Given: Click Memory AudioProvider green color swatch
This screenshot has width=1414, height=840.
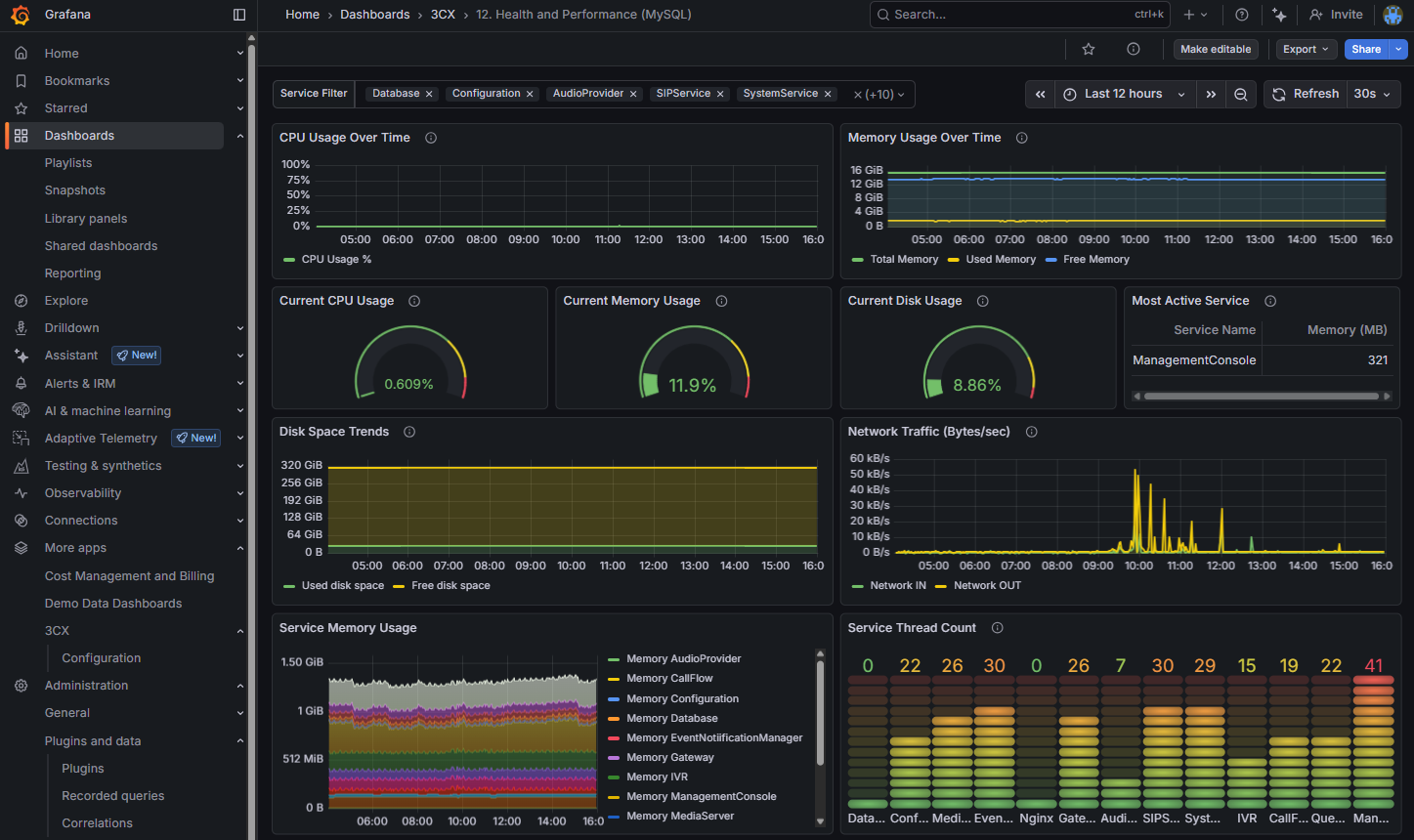Looking at the screenshot, I should [614, 659].
